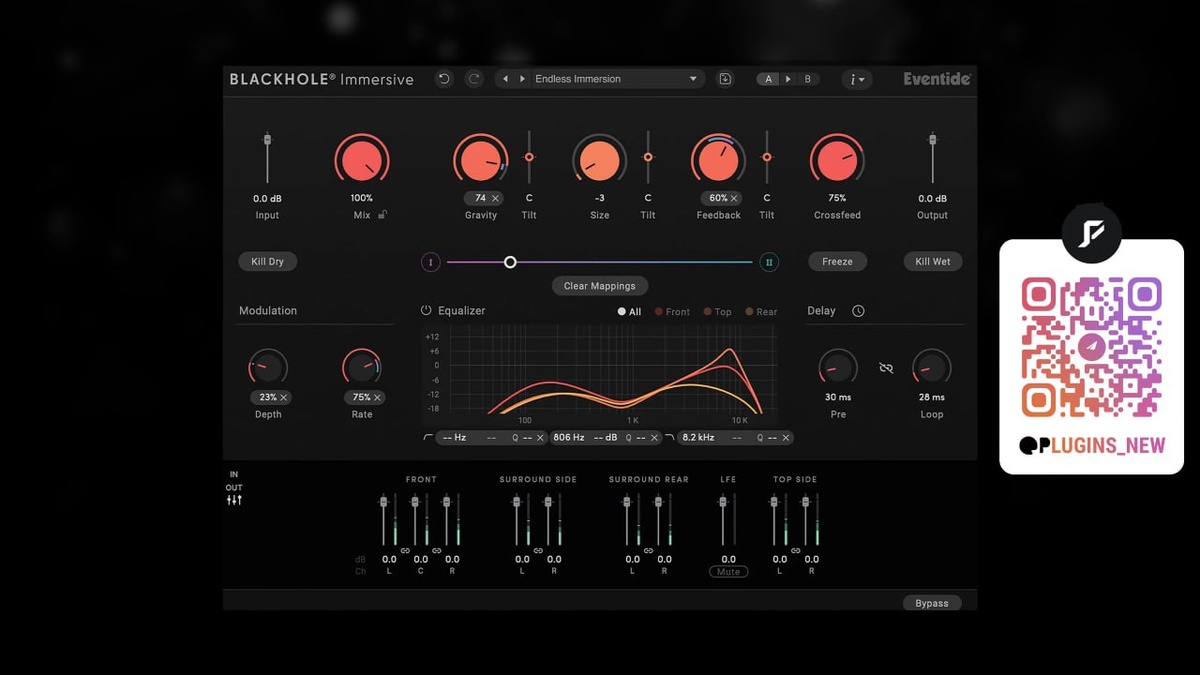Image resolution: width=1200 pixels, height=675 pixels.
Task: Click the ribbon II endpoint icon
Action: point(769,262)
